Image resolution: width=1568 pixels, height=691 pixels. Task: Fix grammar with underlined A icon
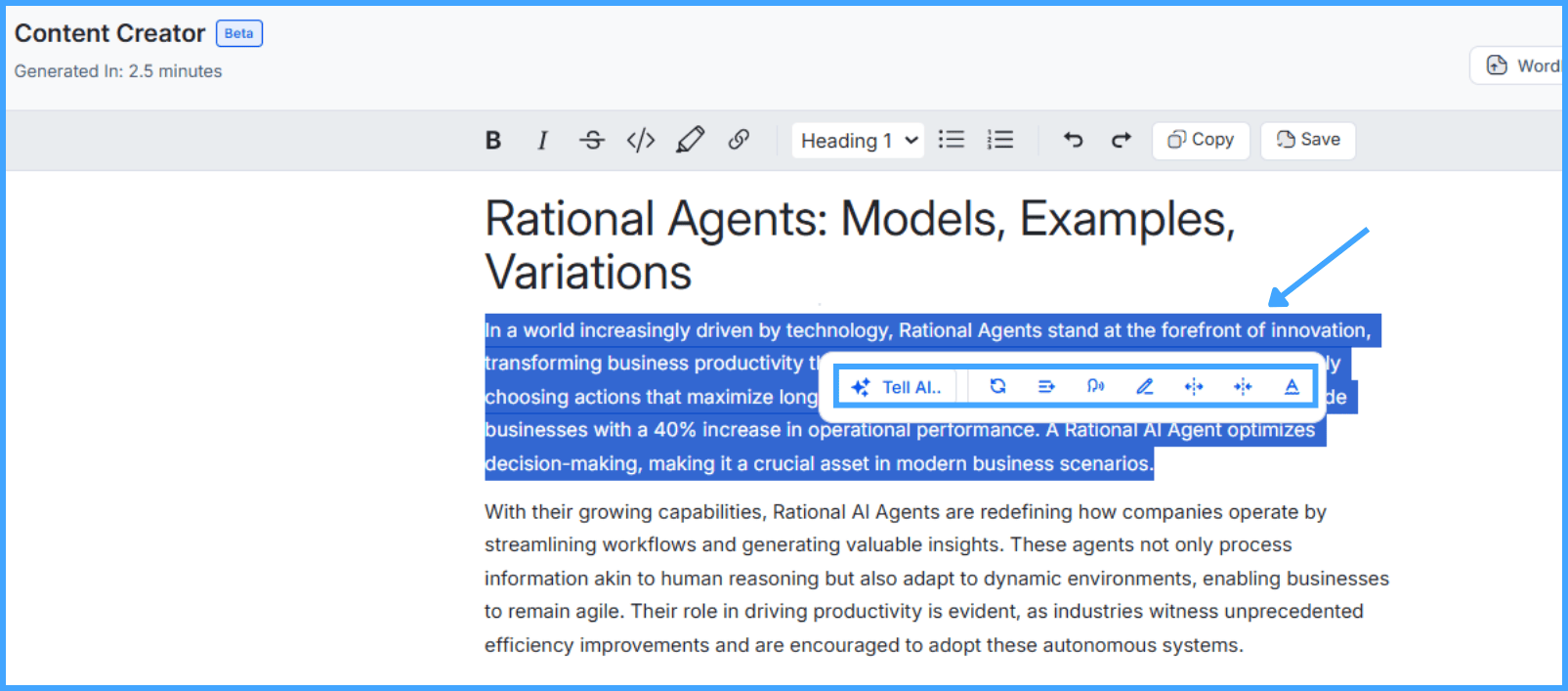[1292, 387]
